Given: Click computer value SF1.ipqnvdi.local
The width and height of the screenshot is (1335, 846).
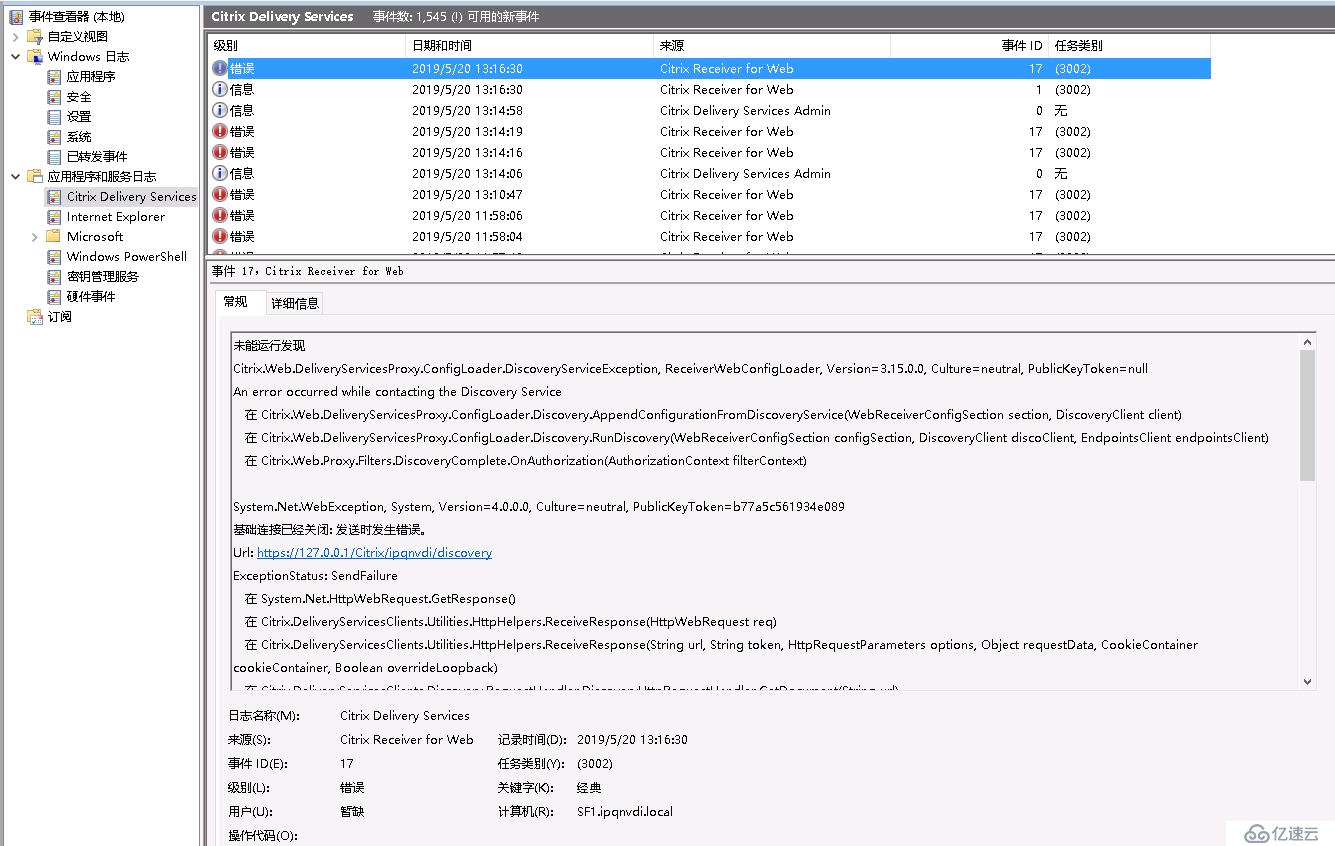Looking at the screenshot, I should 625,812.
